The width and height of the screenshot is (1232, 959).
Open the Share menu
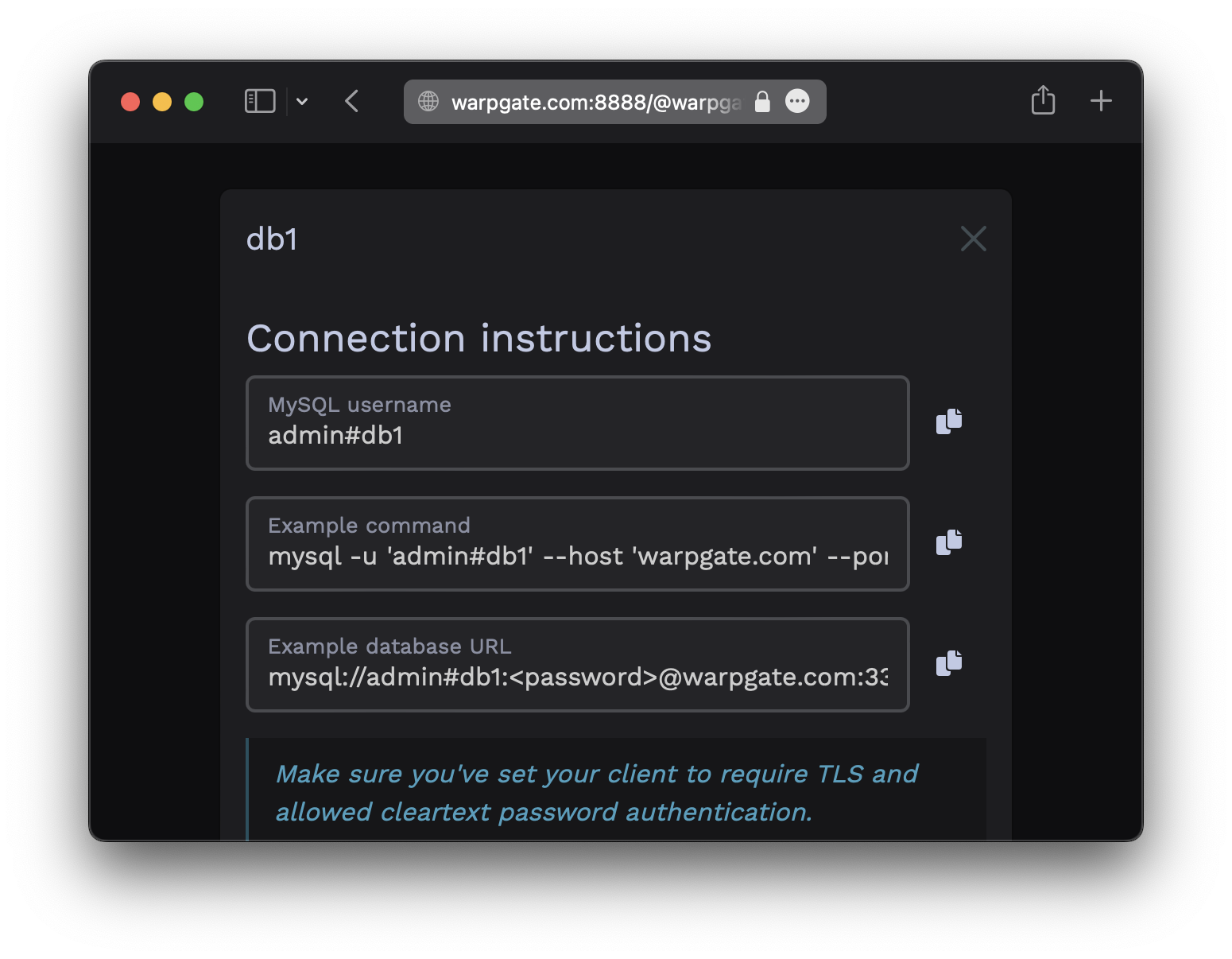[1043, 100]
